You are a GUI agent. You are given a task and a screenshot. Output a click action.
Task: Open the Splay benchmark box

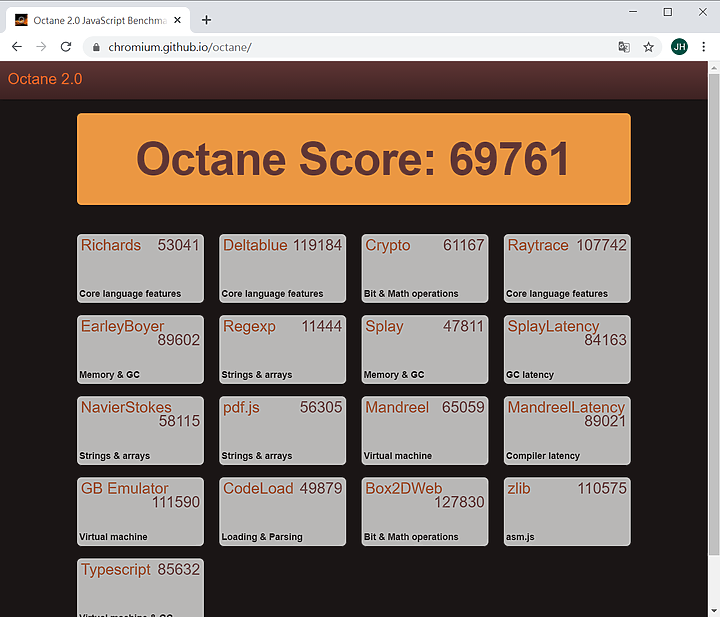click(425, 349)
